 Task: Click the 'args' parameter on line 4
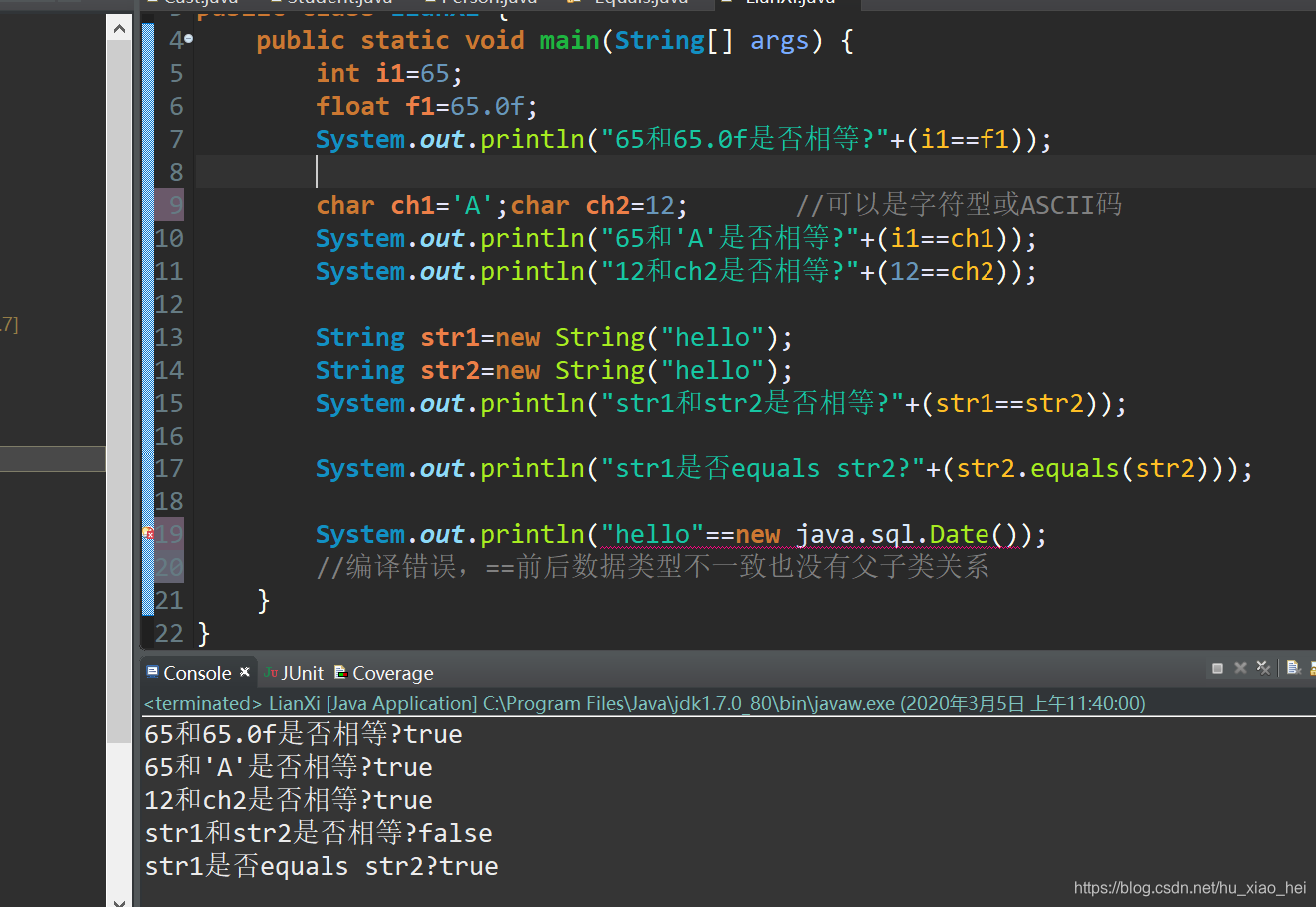pyautogui.click(x=779, y=40)
